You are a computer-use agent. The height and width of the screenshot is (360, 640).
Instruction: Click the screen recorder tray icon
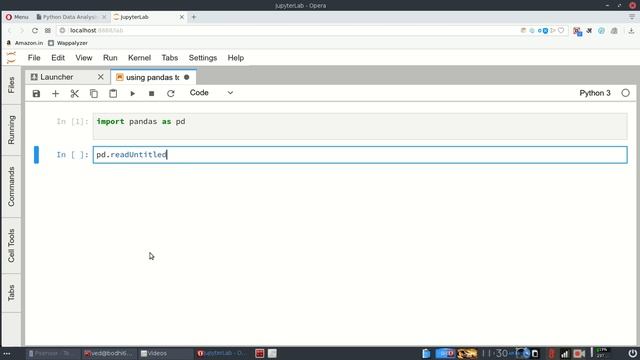579,353
